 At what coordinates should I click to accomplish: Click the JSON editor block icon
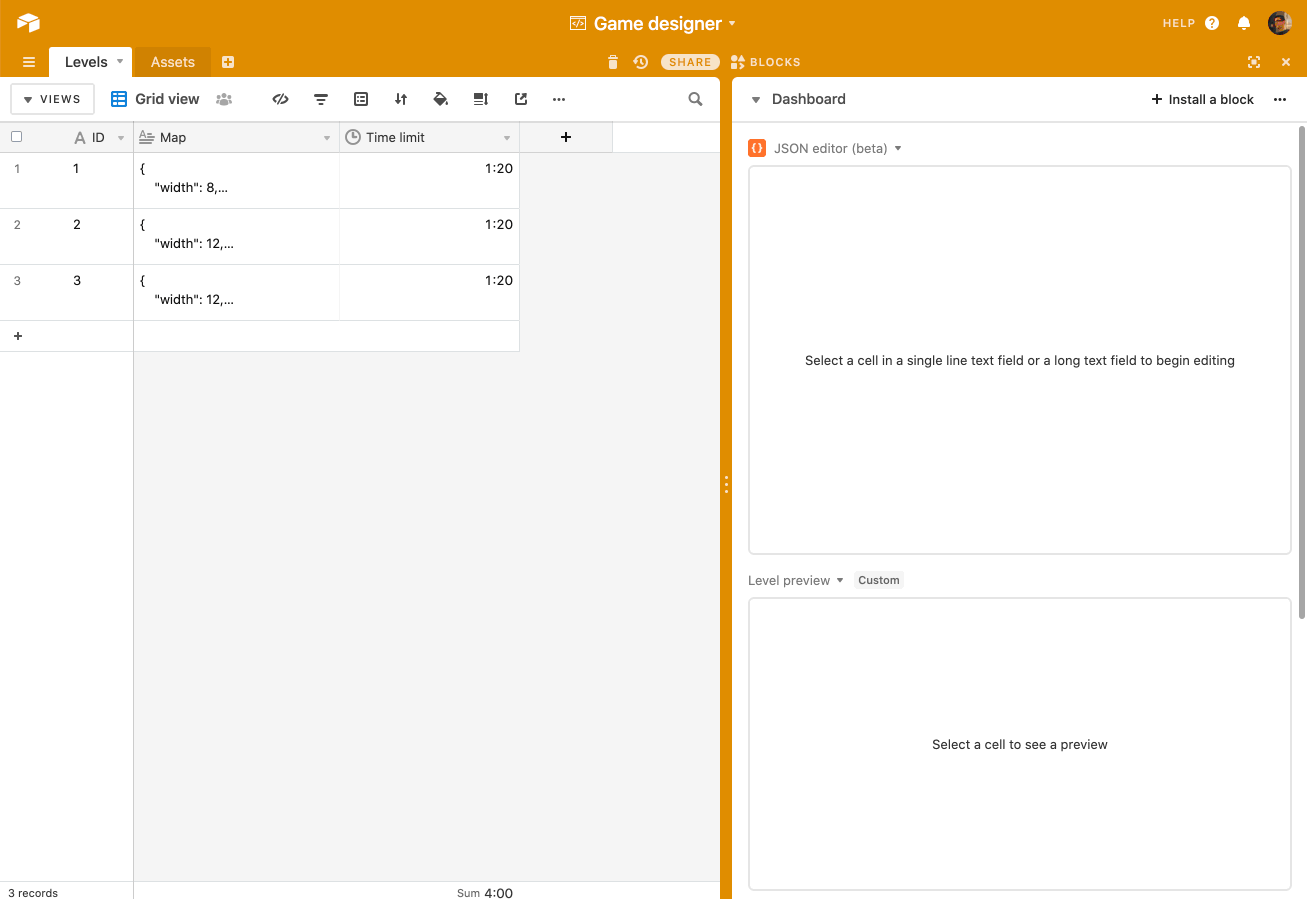point(757,148)
